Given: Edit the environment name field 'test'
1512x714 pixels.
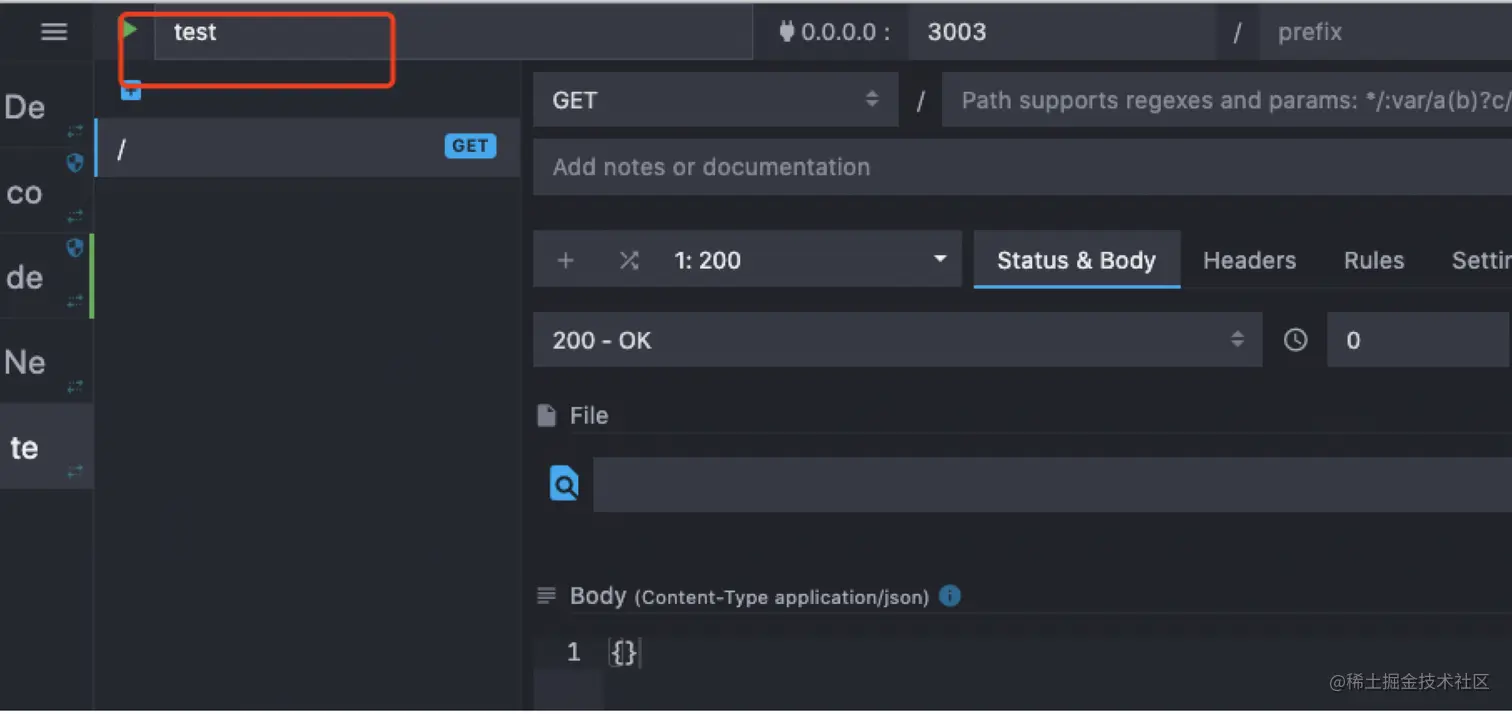Looking at the screenshot, I should (x=453, y=32).
